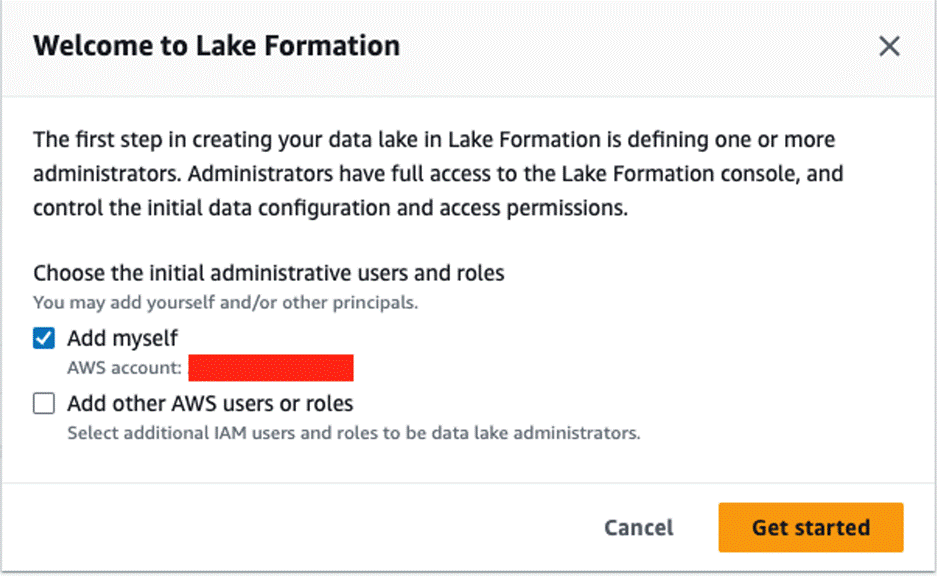Enable the Add other AWS users checkbox

point(44,403)
